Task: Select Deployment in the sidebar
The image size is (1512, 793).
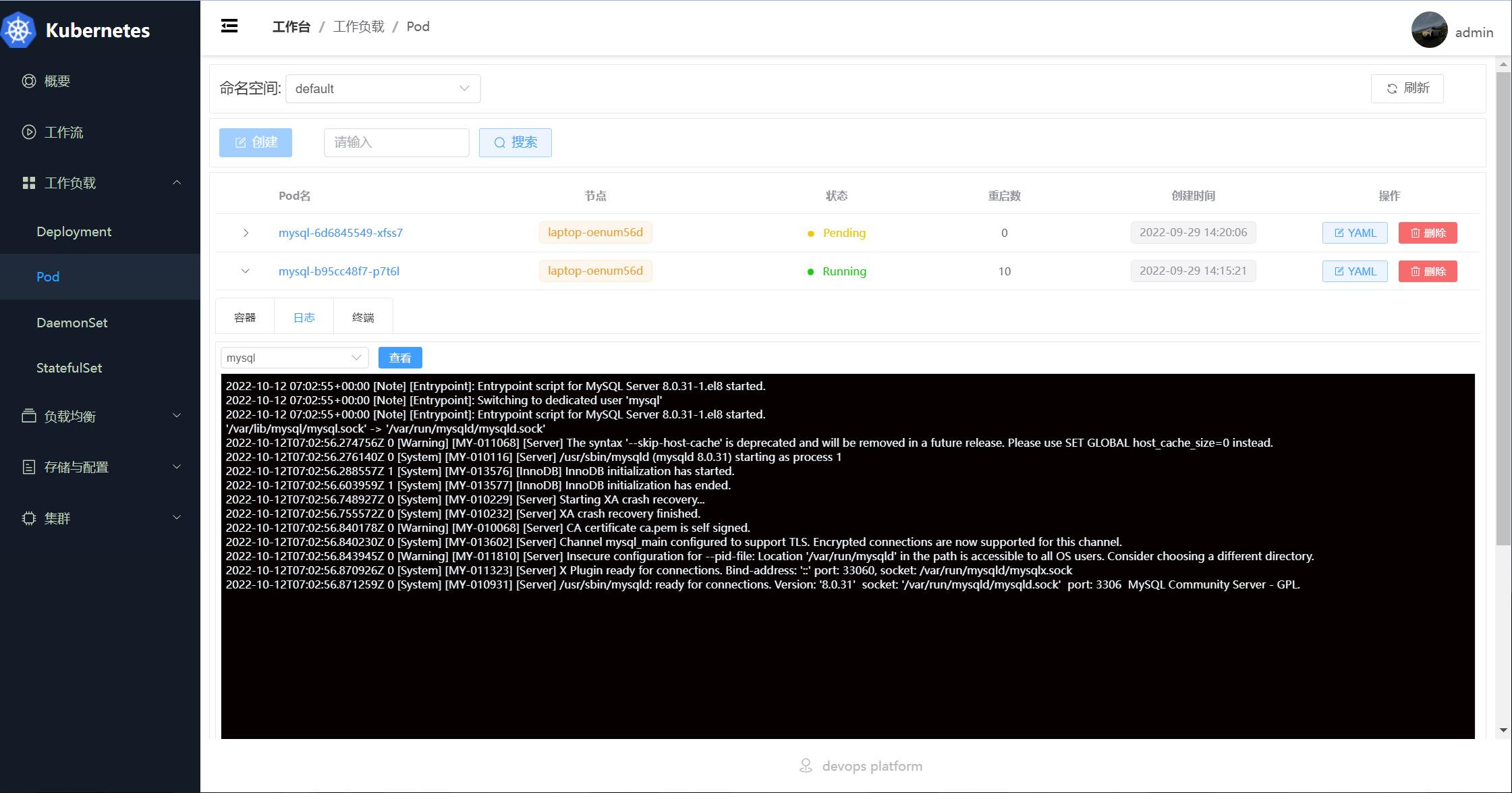Action: [x=74, y=231]
